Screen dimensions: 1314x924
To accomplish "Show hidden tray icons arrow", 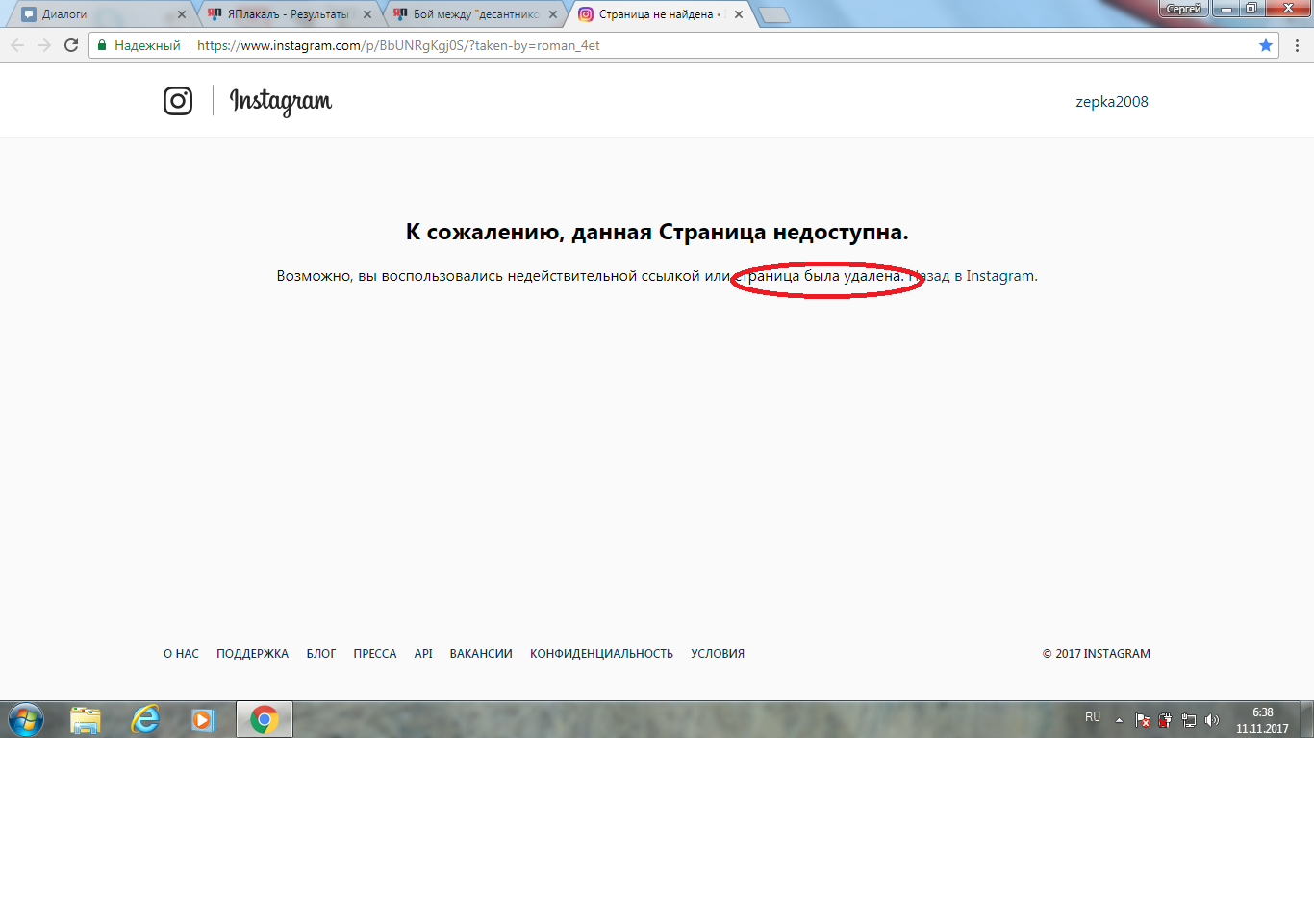I will [1119, 720].
